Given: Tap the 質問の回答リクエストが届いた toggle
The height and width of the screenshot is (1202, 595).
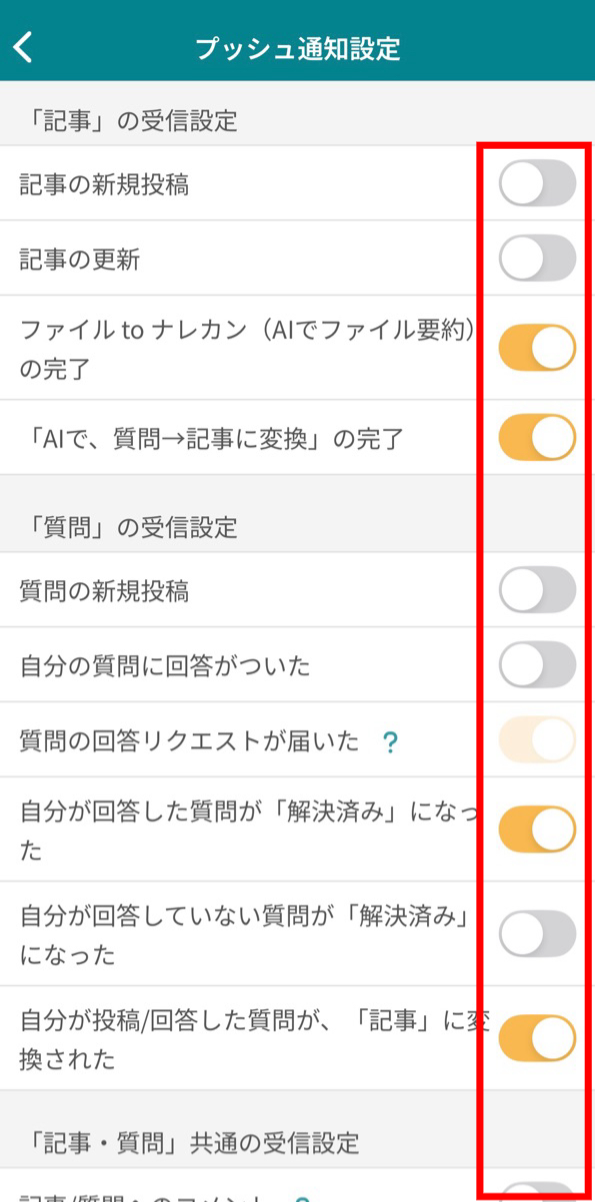Looking at the screenshot, I should pyautogui.click(x=536, y=738).
